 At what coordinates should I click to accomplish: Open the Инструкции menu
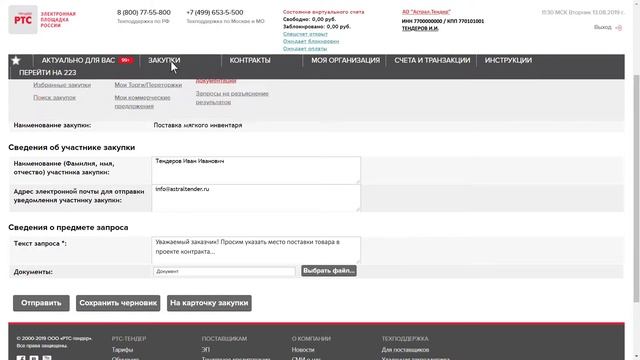click(x=508, y=60)
